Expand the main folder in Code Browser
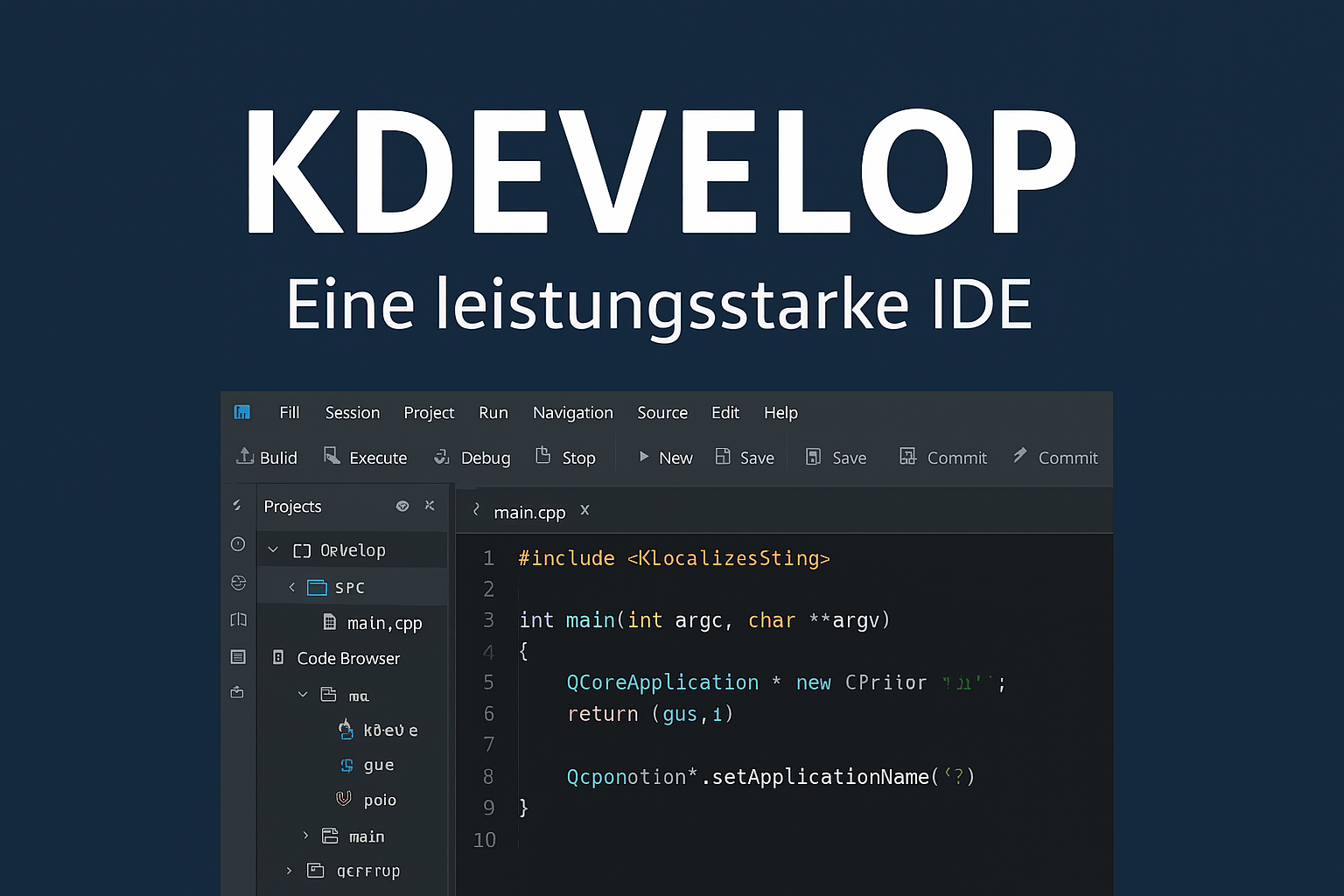1344x896 pixels. tap(304, 836)
